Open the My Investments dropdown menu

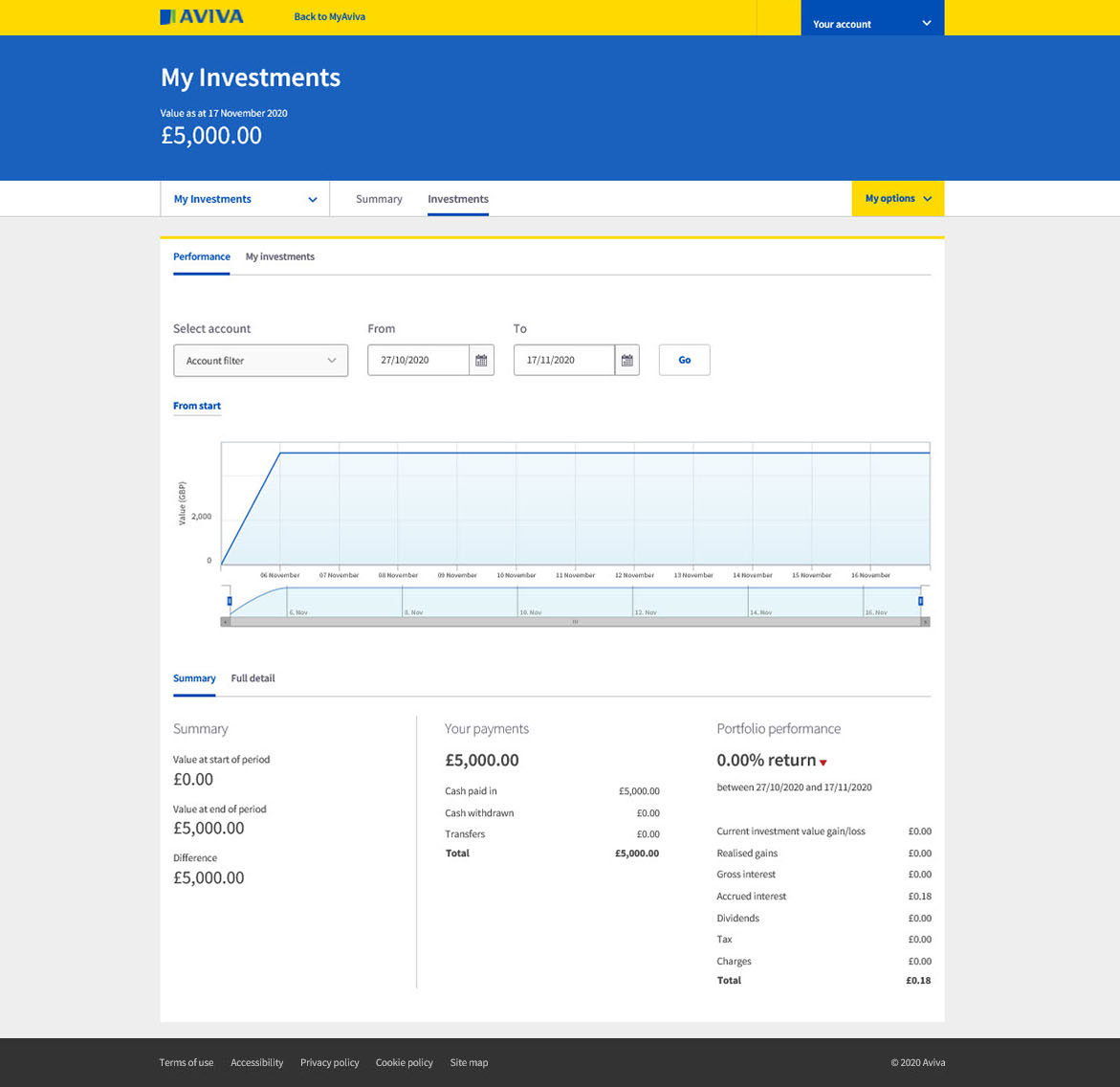click(x=245, y=199)
